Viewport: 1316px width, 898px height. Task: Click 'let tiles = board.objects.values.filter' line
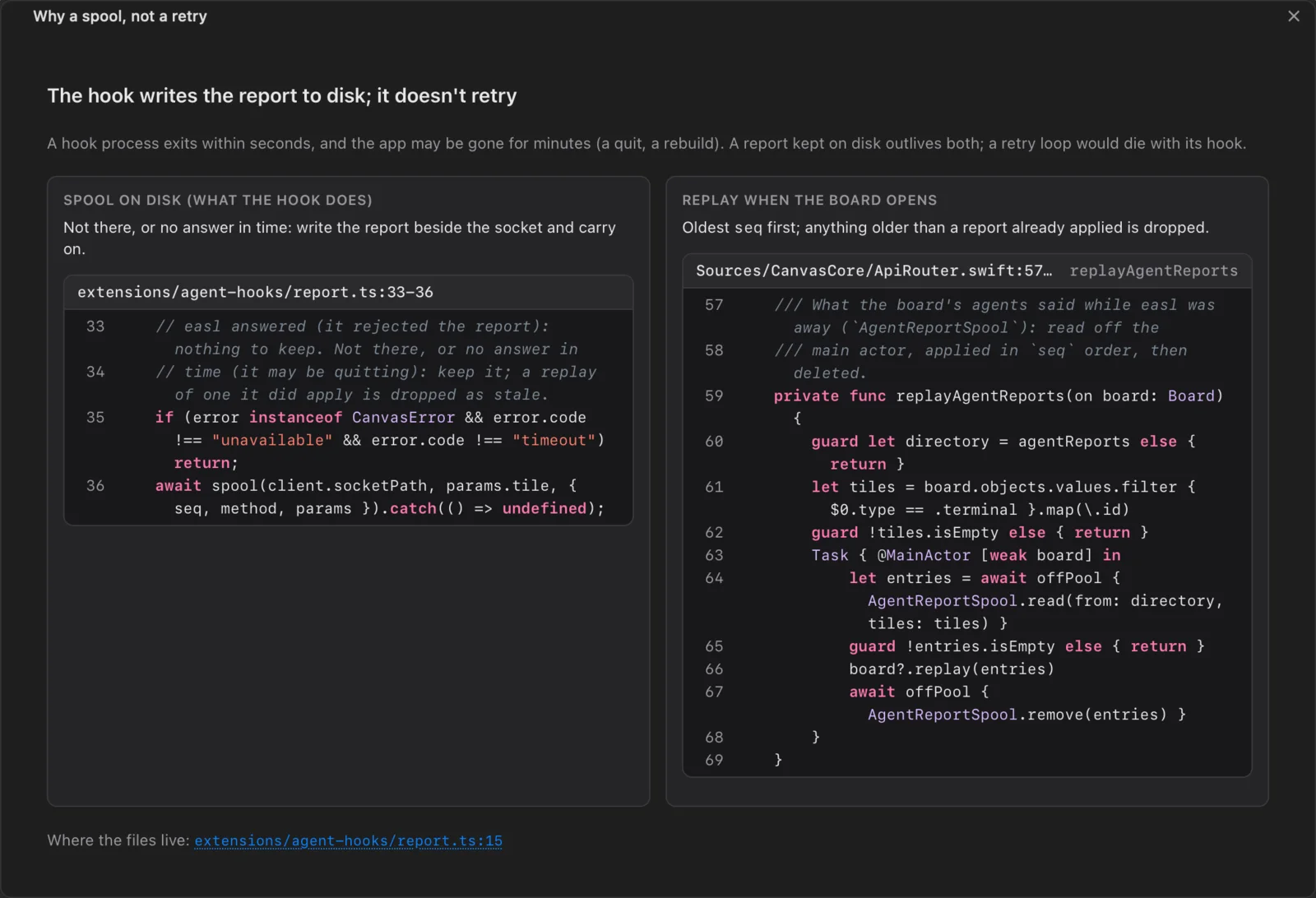1003,487
